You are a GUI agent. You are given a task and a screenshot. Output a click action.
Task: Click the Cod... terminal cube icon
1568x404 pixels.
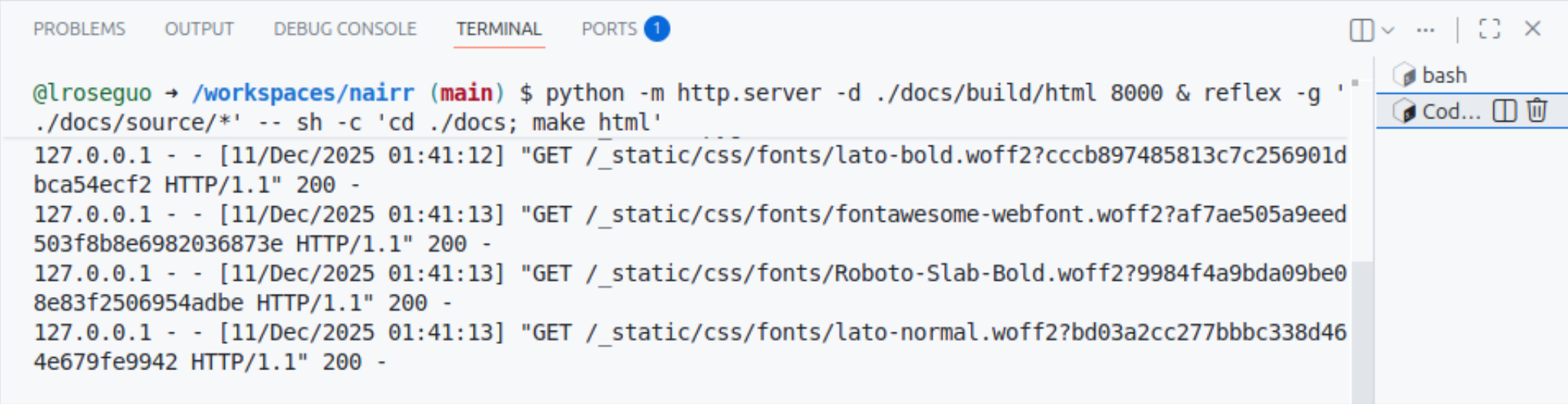1405,111
